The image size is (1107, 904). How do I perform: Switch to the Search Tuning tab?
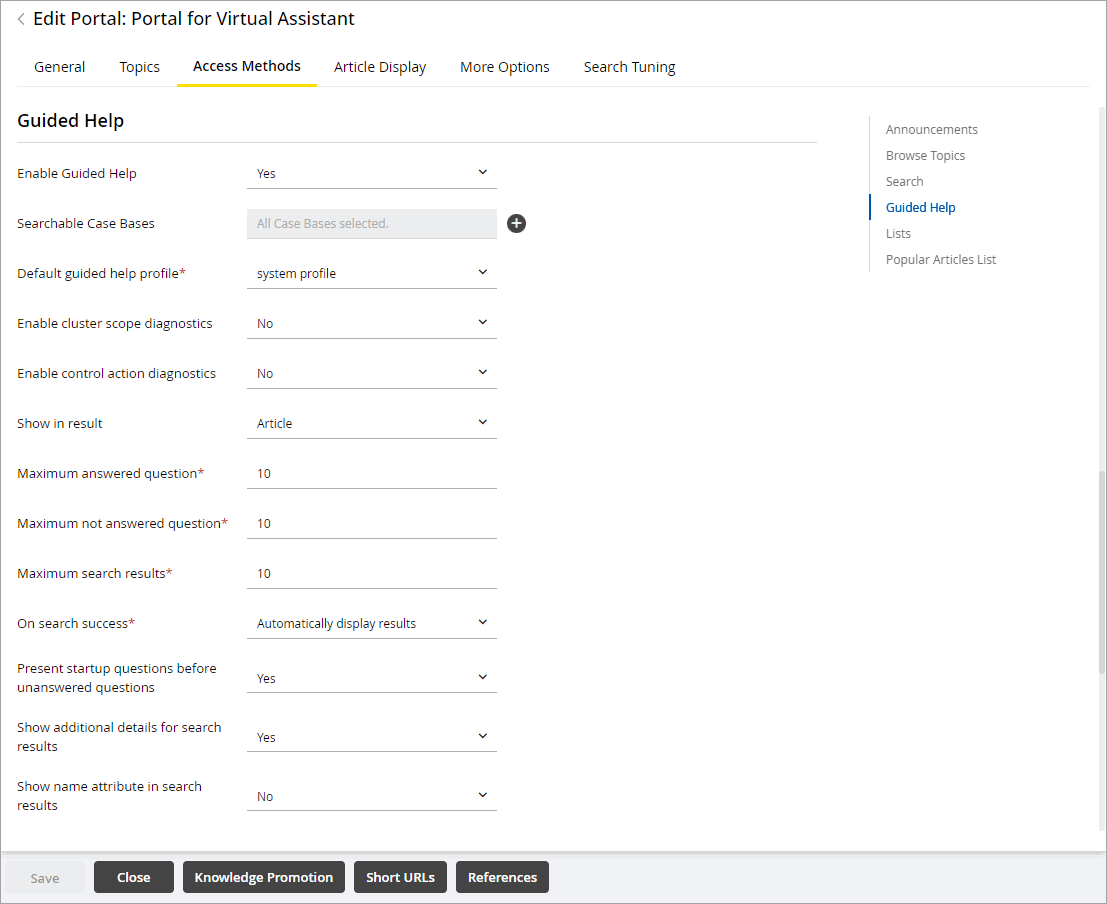629,66
